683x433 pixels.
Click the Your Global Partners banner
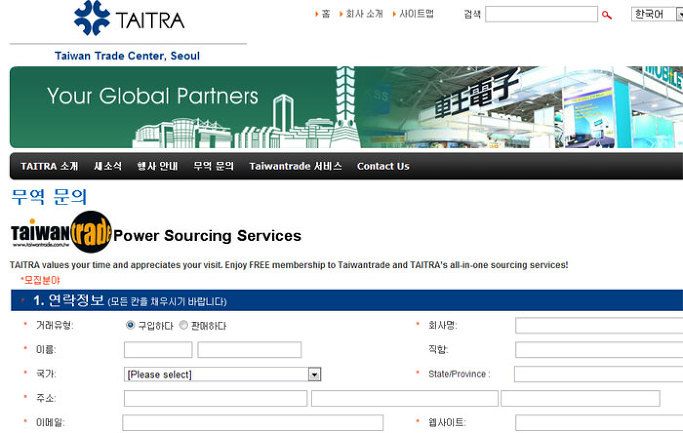point(346,107)
